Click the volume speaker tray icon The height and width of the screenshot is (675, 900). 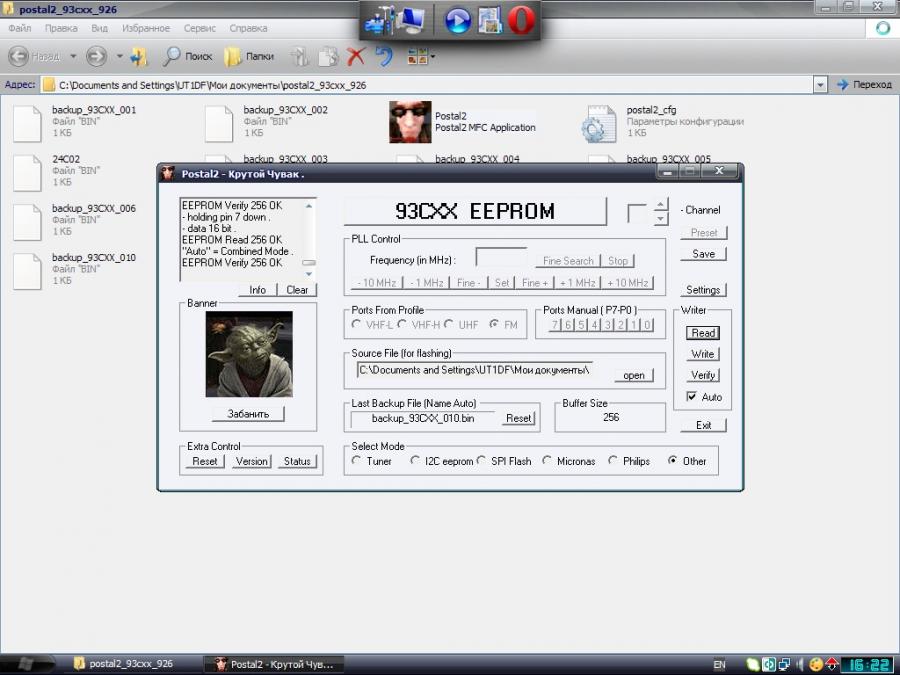(x=800, y=665)
